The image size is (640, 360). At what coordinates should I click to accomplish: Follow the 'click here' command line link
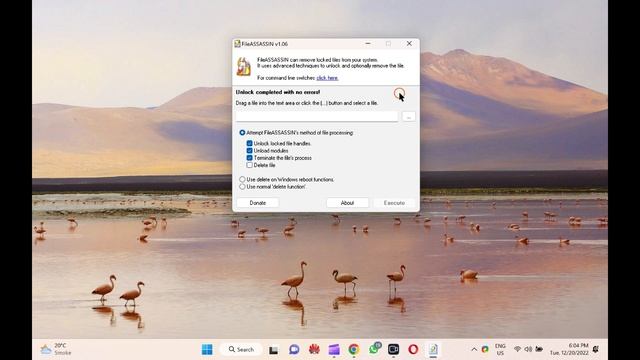click(327, 78)
